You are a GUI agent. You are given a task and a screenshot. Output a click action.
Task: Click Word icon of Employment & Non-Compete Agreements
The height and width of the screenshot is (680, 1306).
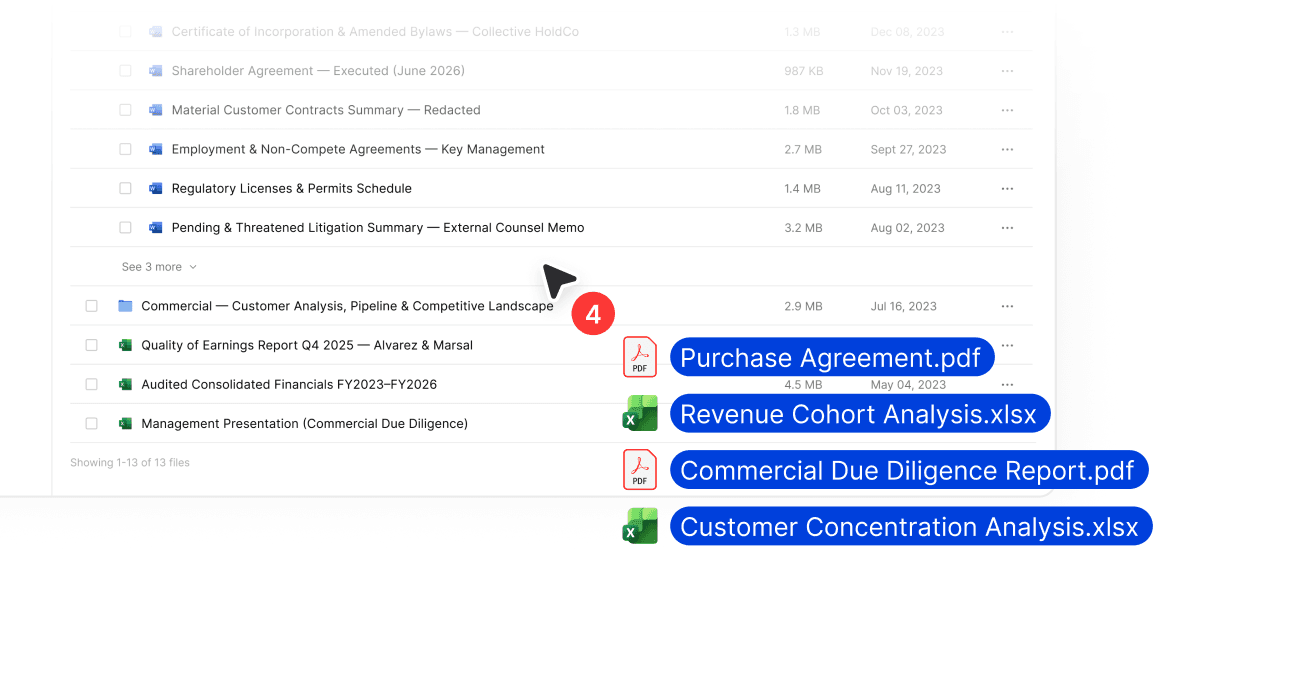(x=155, y=149)
